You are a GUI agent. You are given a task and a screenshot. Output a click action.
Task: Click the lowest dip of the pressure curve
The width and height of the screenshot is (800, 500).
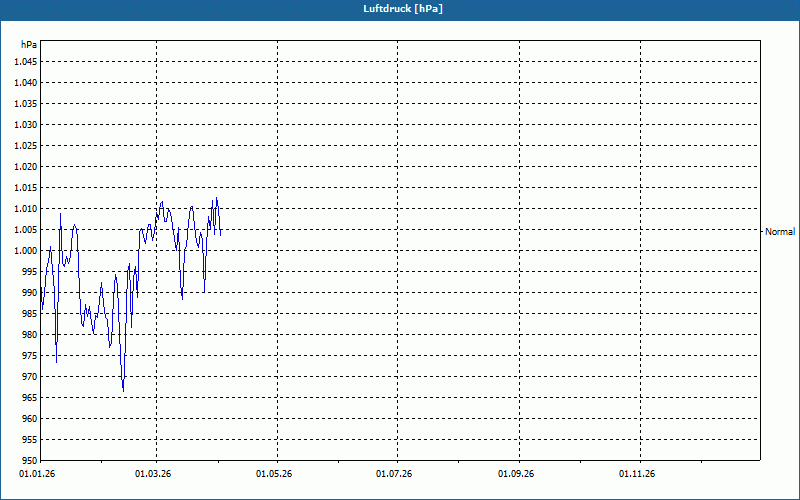coord(123,390)
